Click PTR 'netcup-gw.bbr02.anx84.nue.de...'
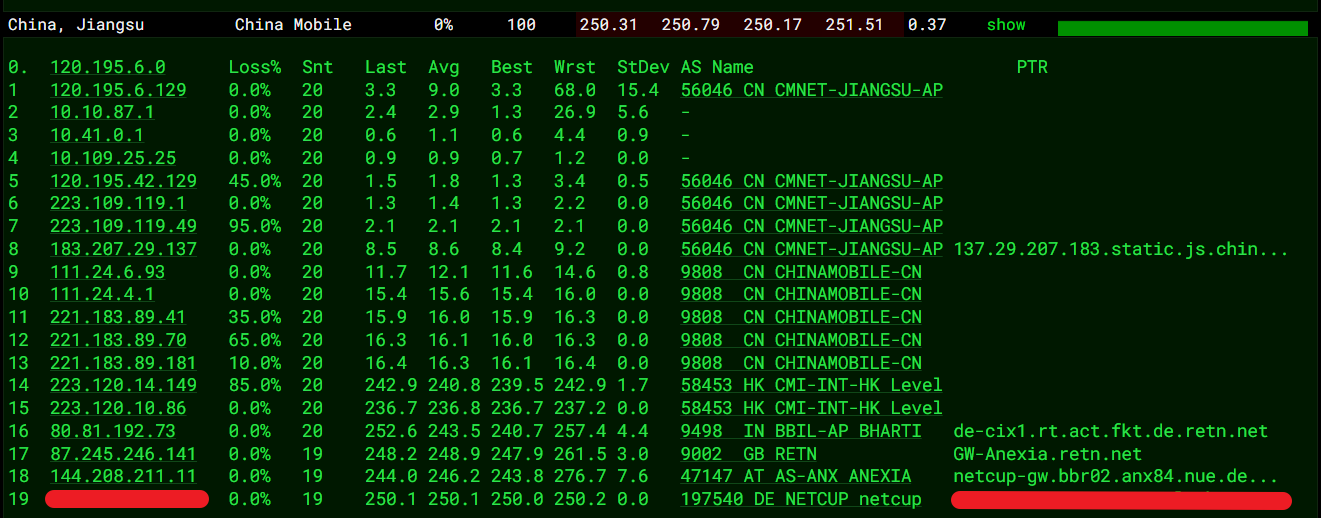The image size is (1321, 518). (x=1116, y=476)
